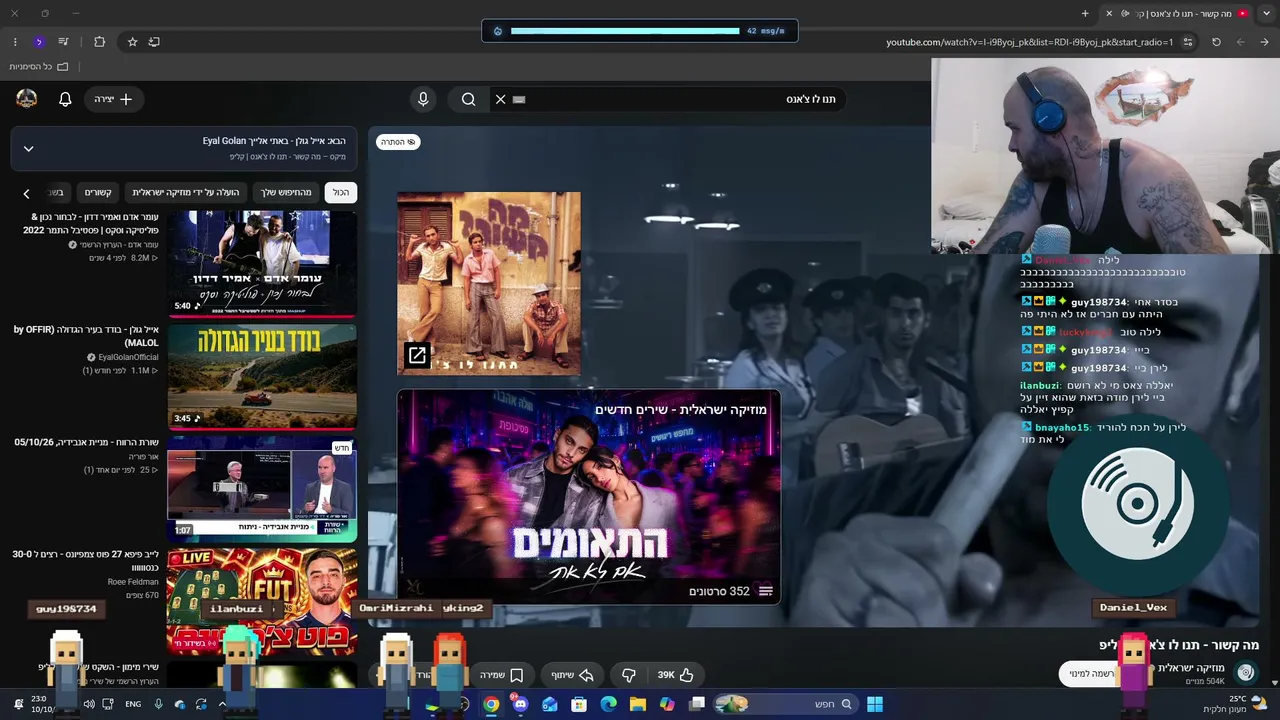Select the קשורים filter chip
Image resolution: width=1280 pixels, height=720 pixels.
pos(98,192)
